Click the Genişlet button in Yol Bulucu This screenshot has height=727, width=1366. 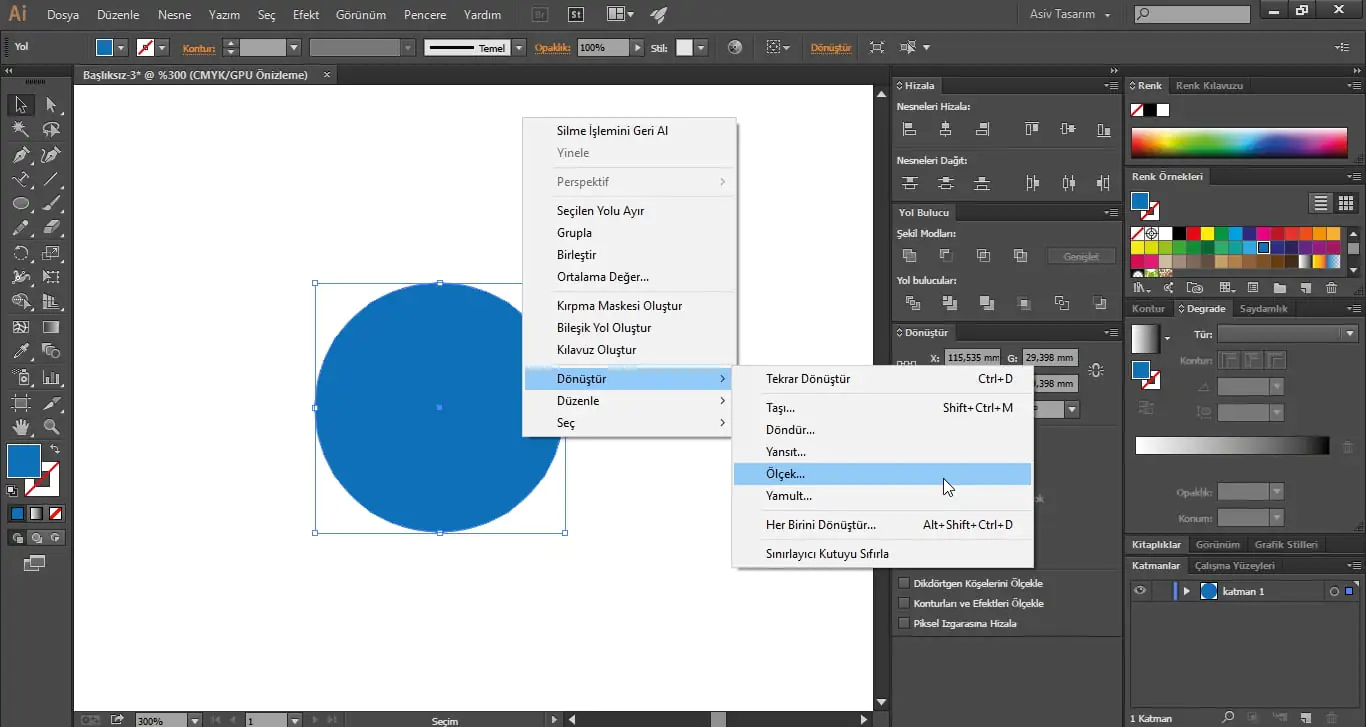[x=1081, y=256]
